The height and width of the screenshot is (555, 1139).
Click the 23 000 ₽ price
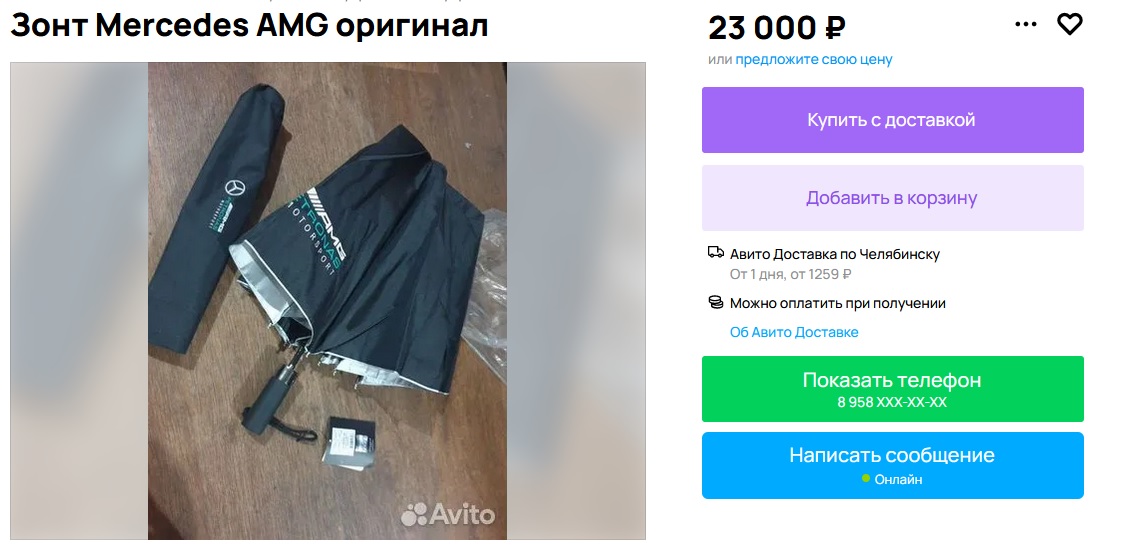777,28
